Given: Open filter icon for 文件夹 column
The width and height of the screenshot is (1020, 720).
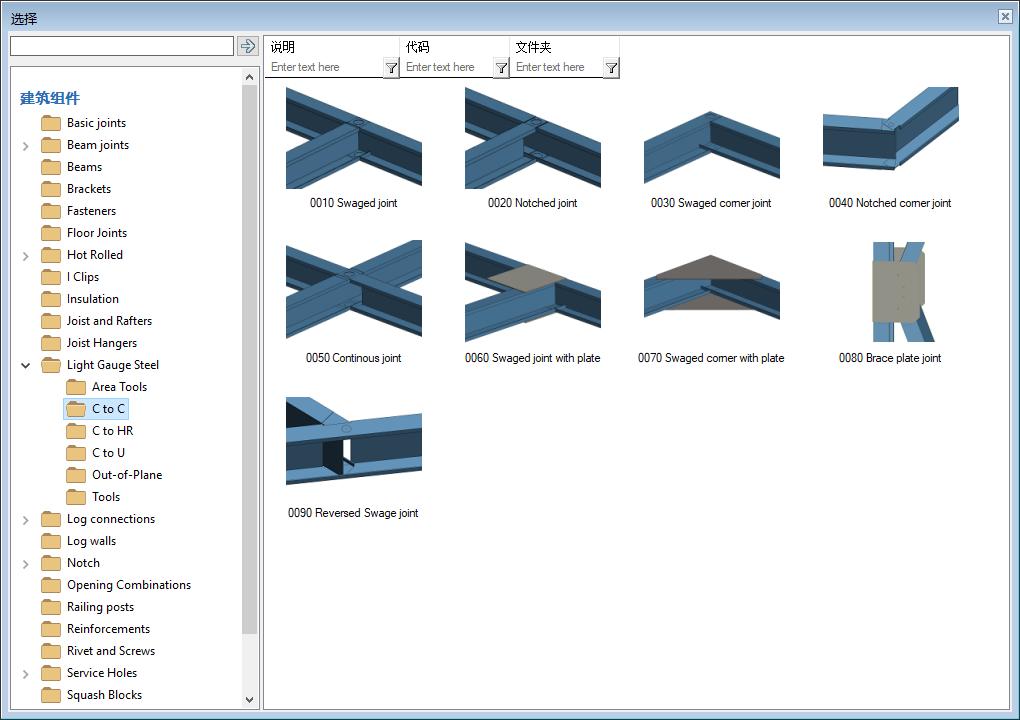Looking at the screenshot, I should click(611, 68).
